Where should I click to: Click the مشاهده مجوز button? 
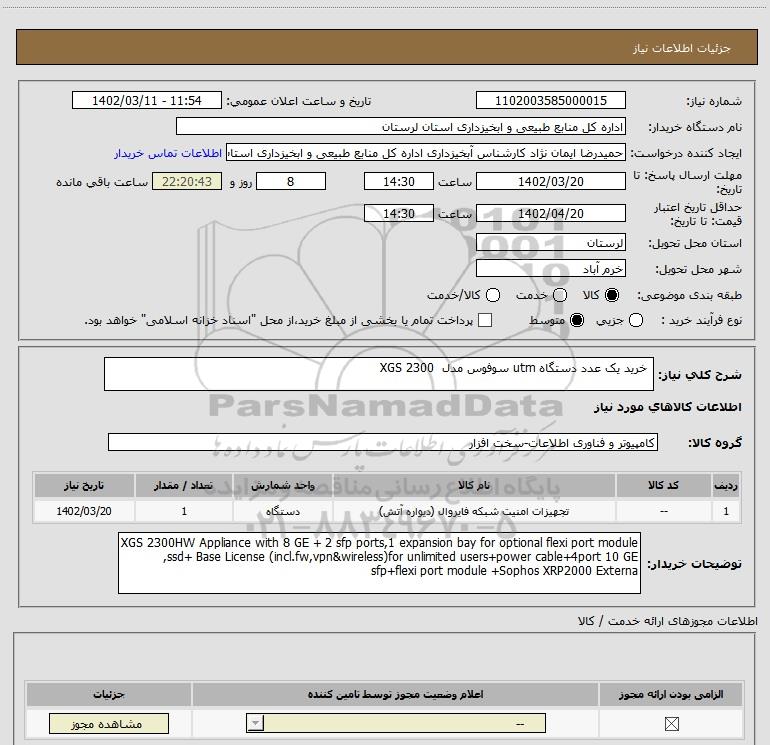pos(109,723)
